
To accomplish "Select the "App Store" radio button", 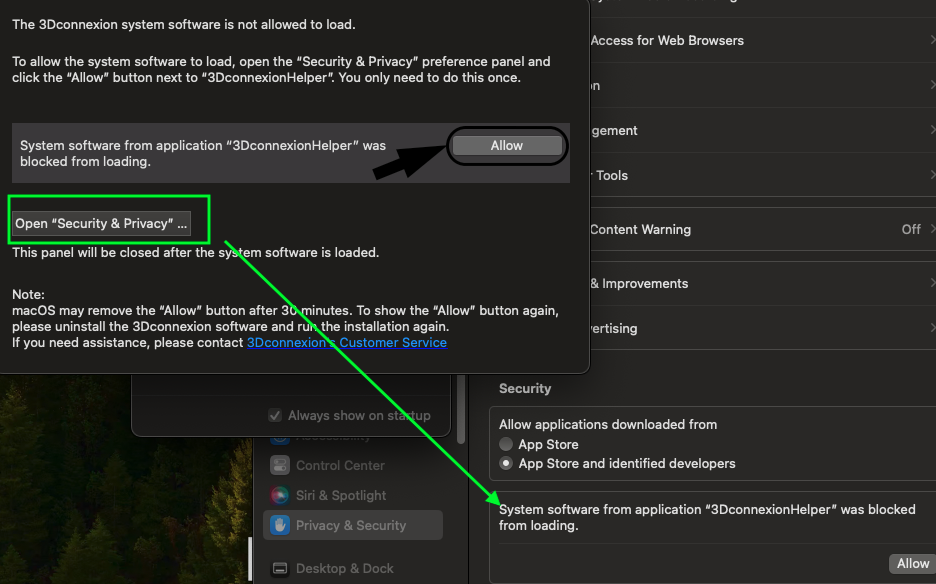I will pyautogui.click(x=506, y=444).
